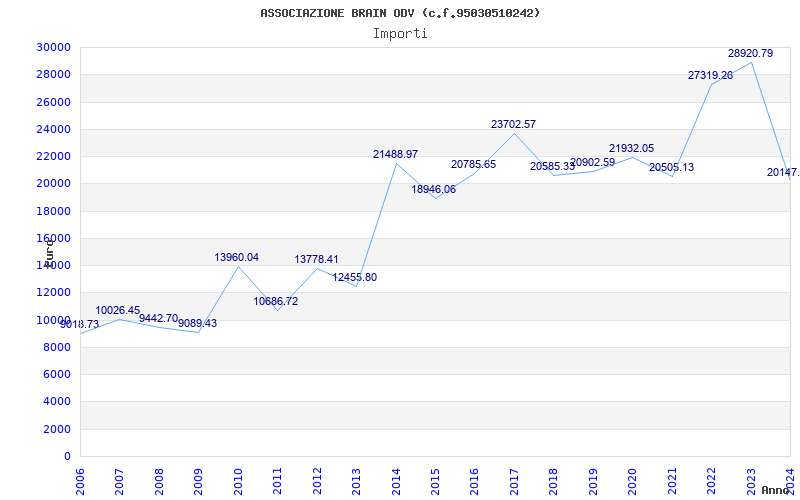Click the 24000 y-axis tick label
This screenshot has height=500, width=800.
pos(54,129)
